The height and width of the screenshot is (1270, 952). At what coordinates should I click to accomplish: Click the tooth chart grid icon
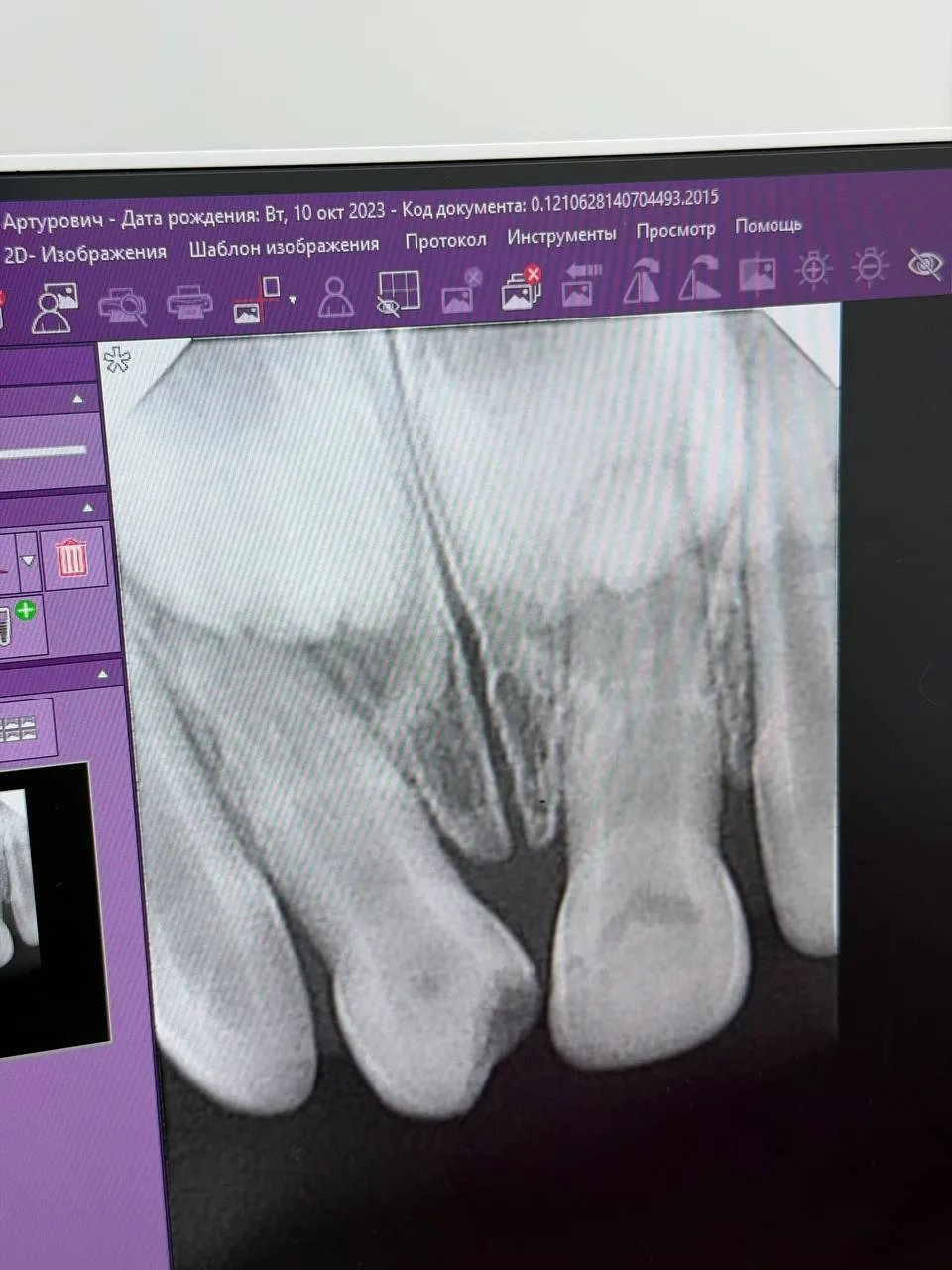pyautogui.click(x=17, y=729)
